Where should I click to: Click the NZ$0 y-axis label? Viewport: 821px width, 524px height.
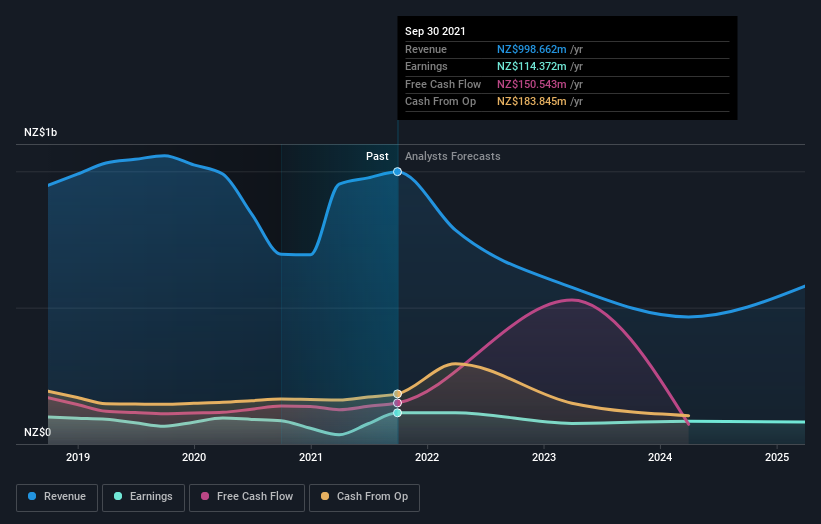click(x=38, y=432)
